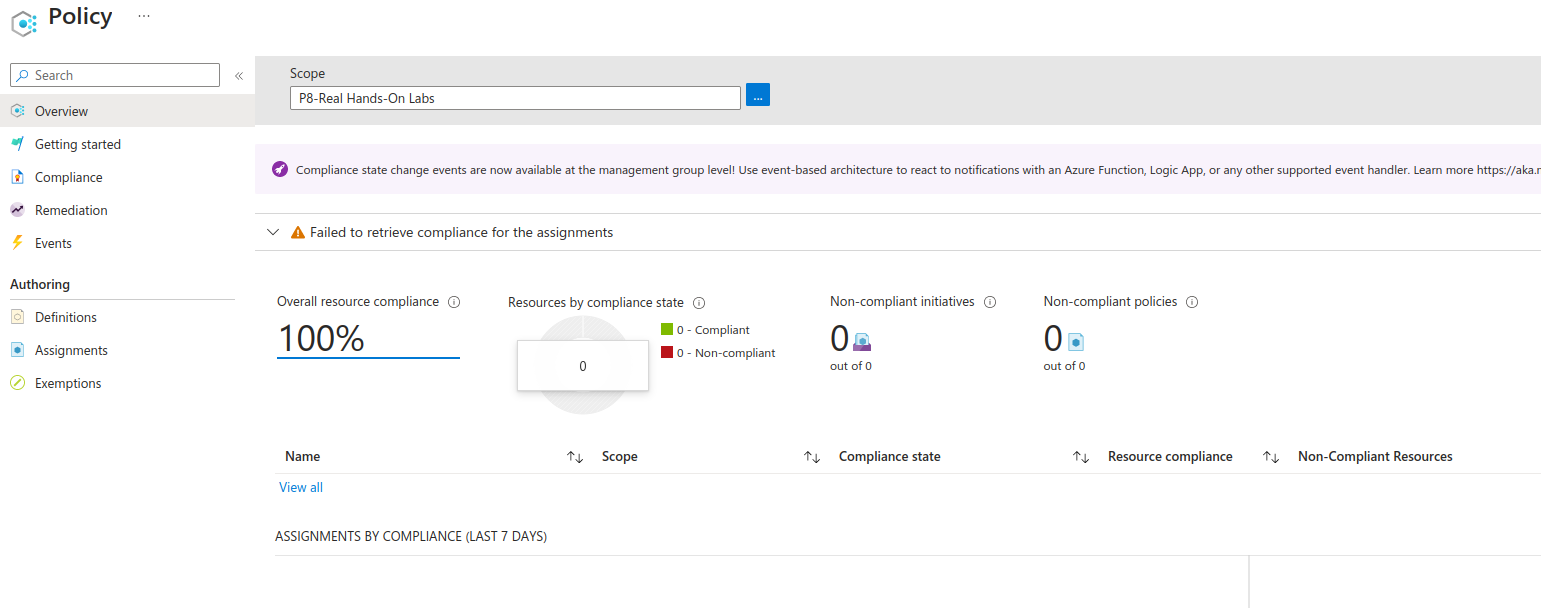Click info icon beside Resources by compliance state
Screen dimensions: 1541x608
pos(699,303)
